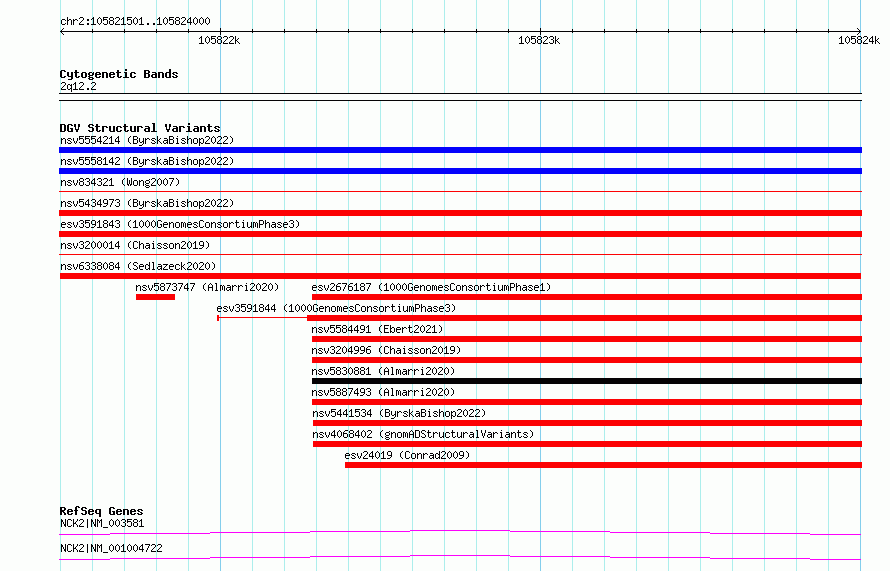Screen dimensions: 890x571
Task: Click the left arrowhead on the ruler
Action: pyautogui.click(x=62, y=32)
